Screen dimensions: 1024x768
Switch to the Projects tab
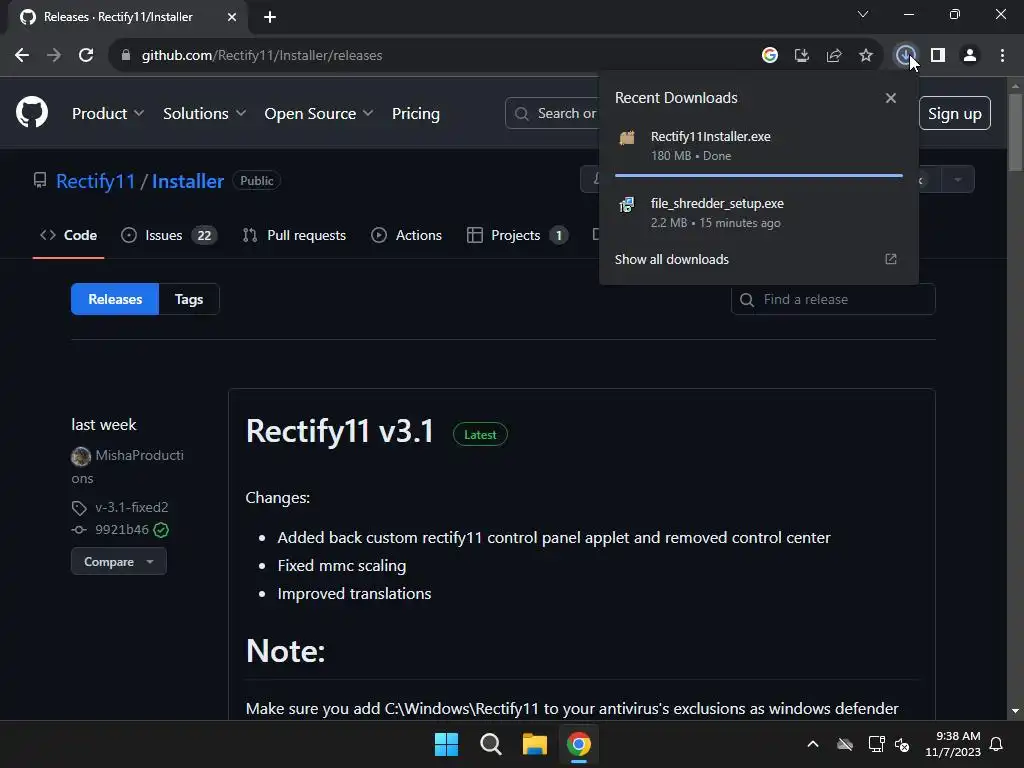517,235
